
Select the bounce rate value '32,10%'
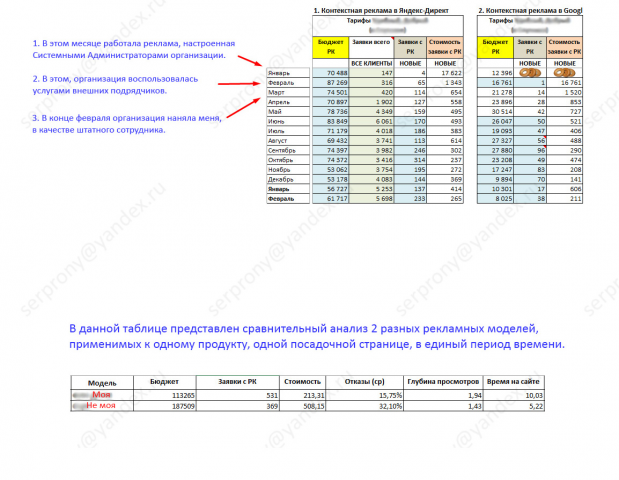364,406
